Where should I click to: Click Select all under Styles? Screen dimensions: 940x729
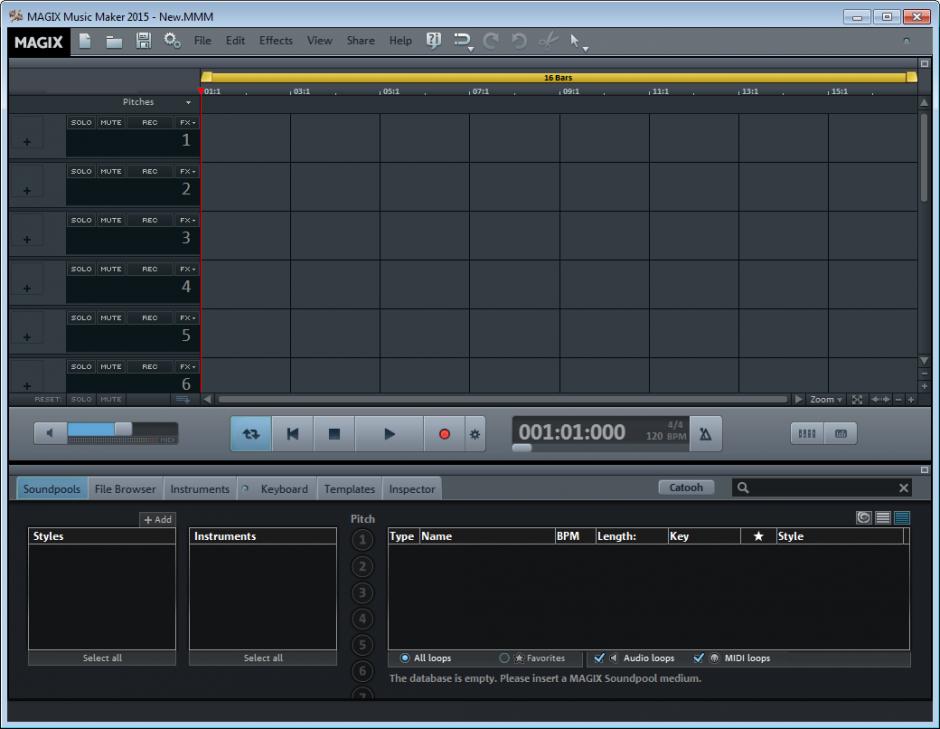[x=102, y=658]
